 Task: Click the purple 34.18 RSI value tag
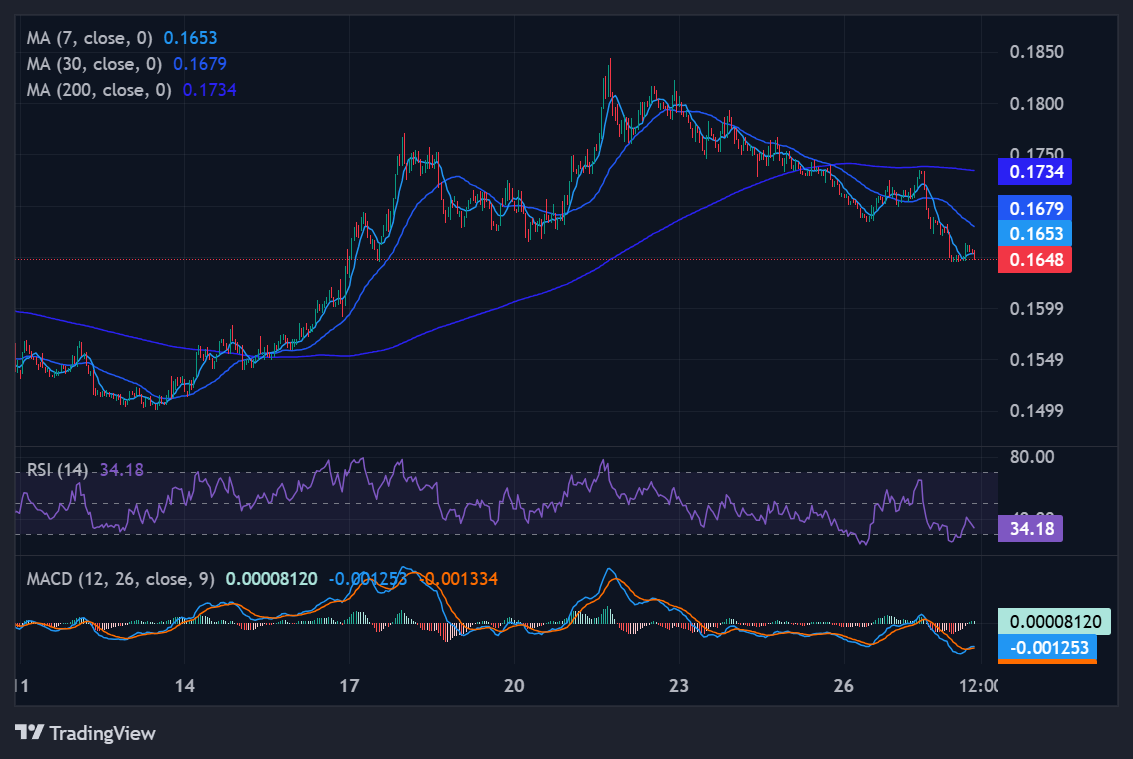pos(1030,528)
